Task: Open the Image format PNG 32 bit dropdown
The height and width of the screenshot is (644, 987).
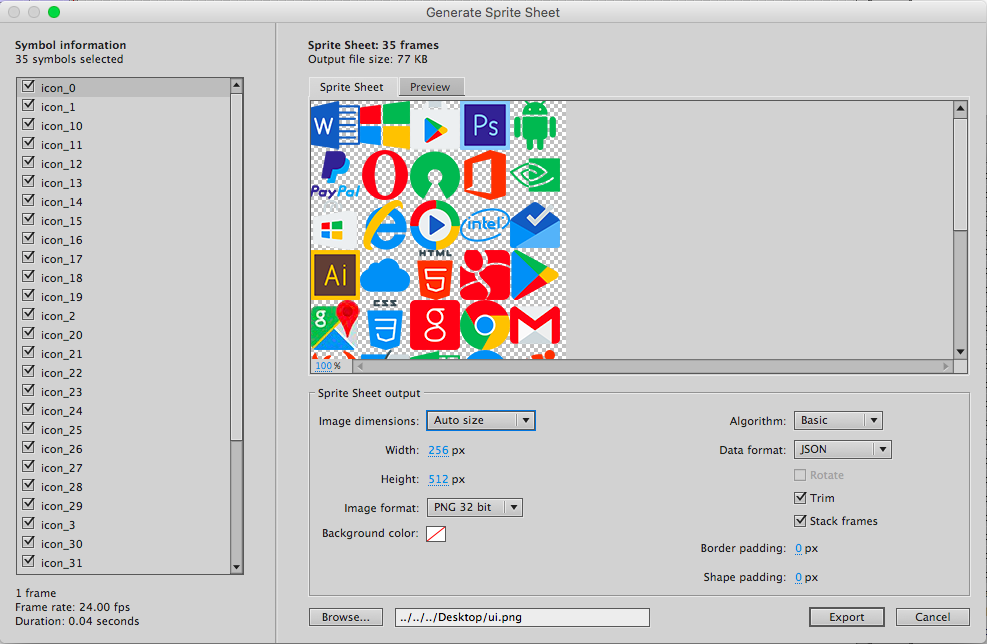Action: 475,507
